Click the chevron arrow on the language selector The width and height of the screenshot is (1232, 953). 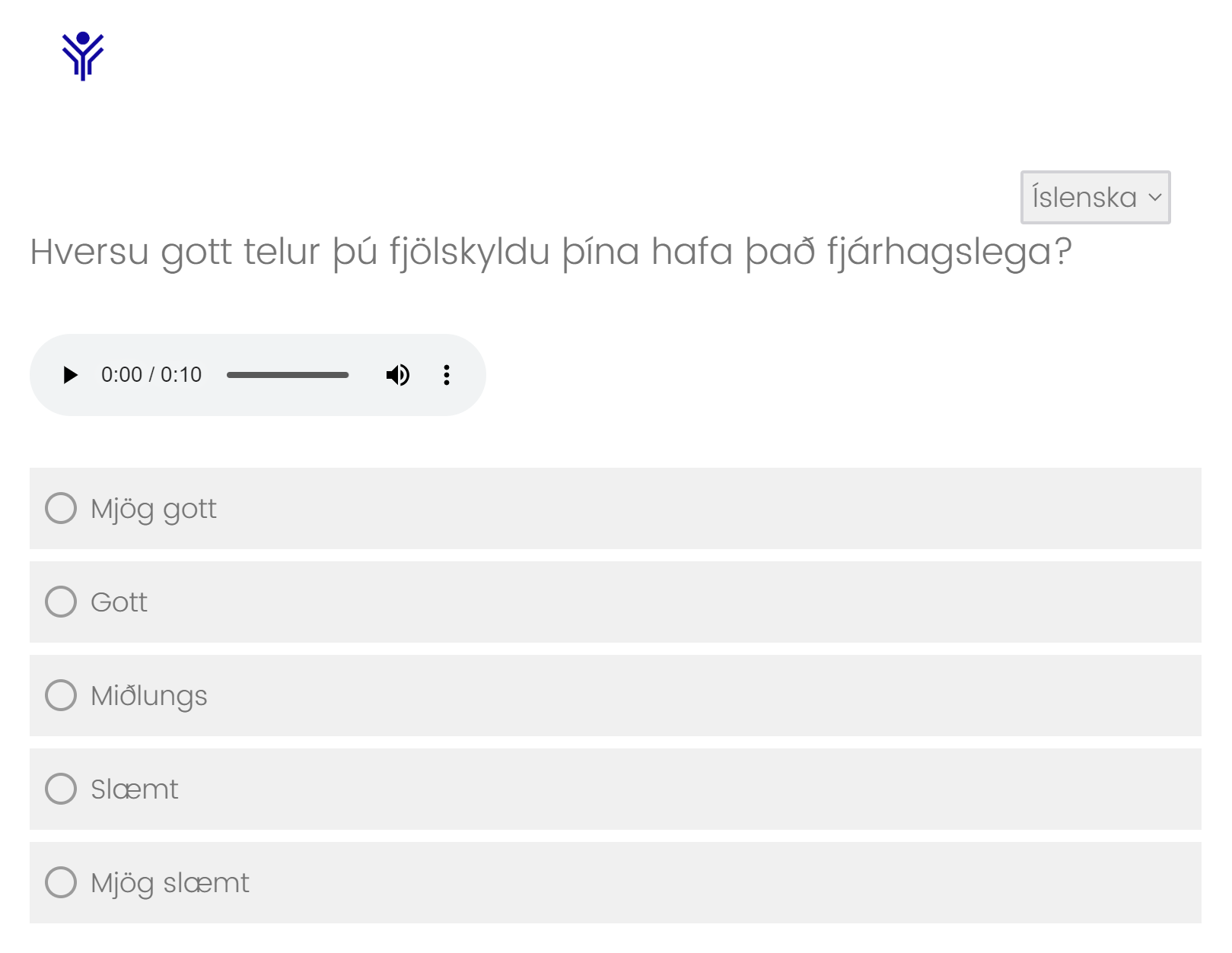coord(1154,198)
